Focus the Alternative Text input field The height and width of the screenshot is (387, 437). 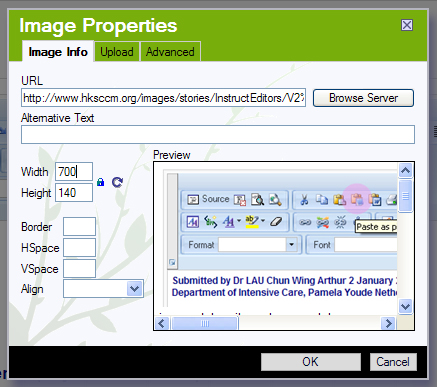[x=218, y=135]
